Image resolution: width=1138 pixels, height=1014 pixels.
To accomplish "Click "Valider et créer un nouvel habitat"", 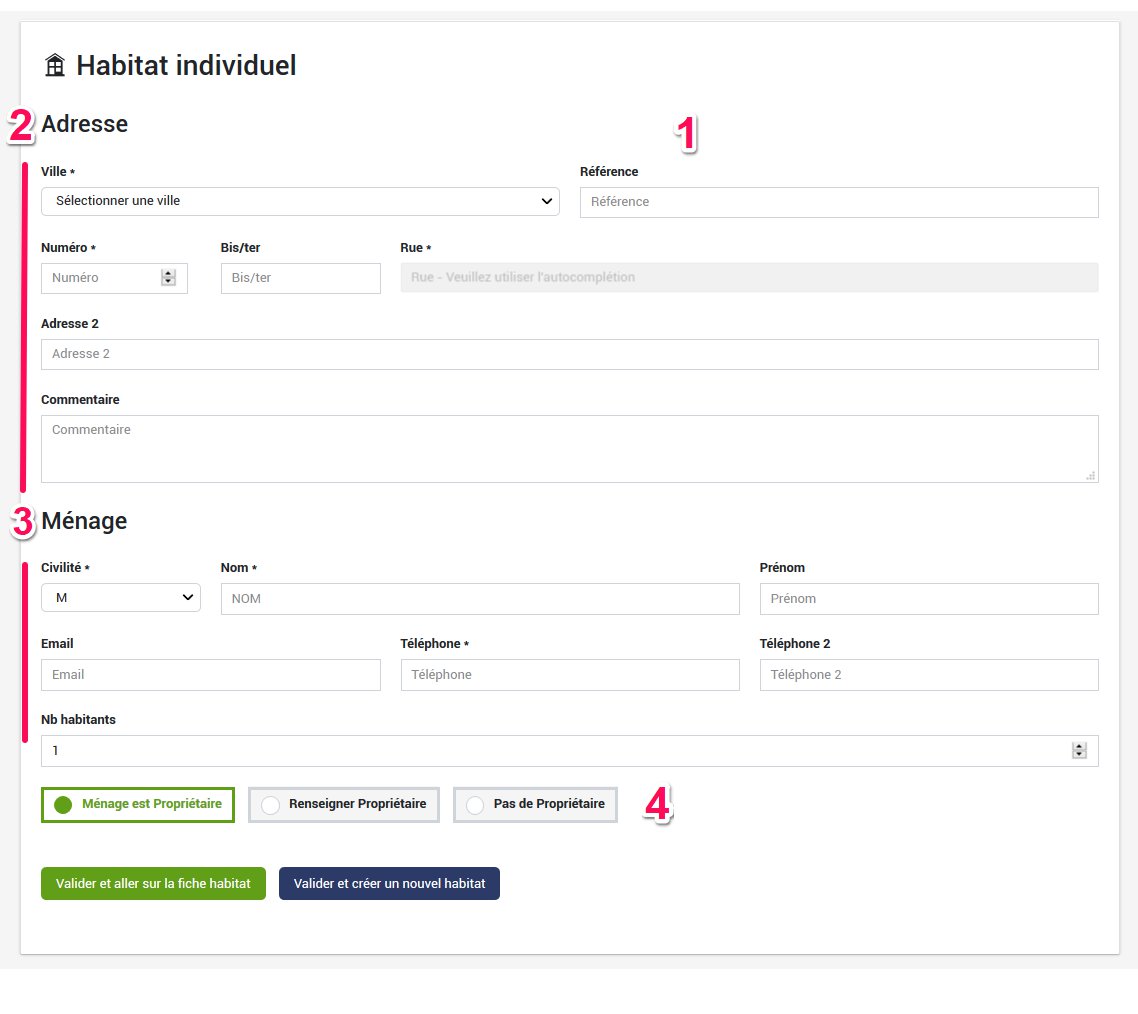I will tap(389, 883).
